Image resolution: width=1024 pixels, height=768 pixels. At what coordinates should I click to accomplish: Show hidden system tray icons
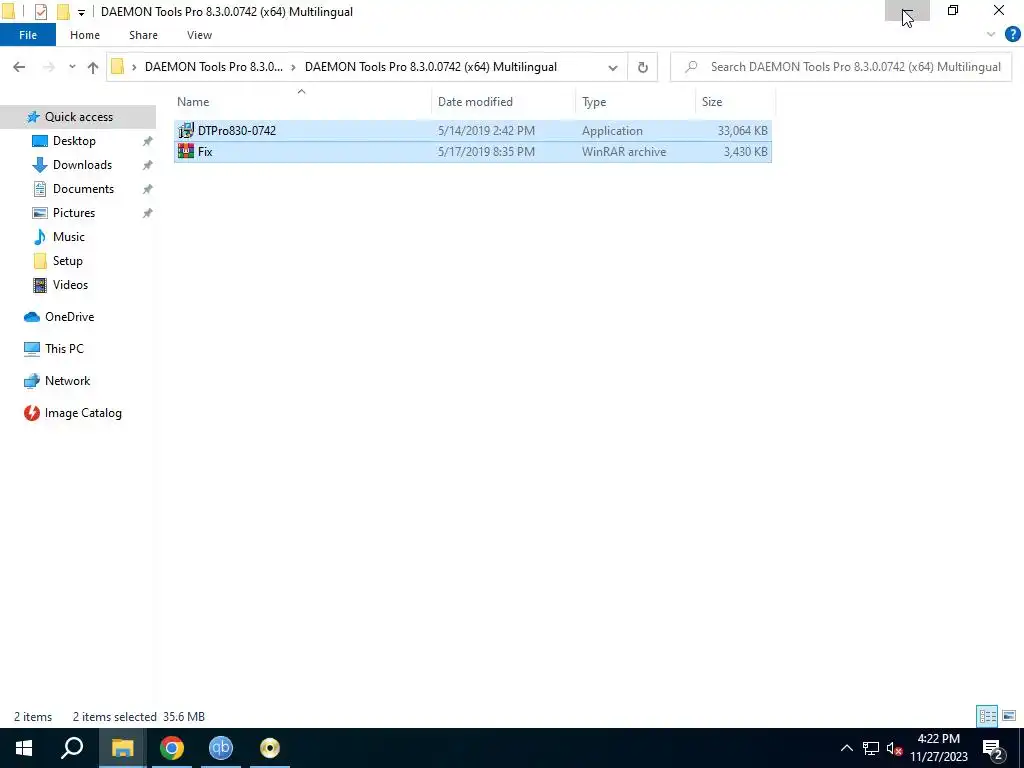coord(846,748)
